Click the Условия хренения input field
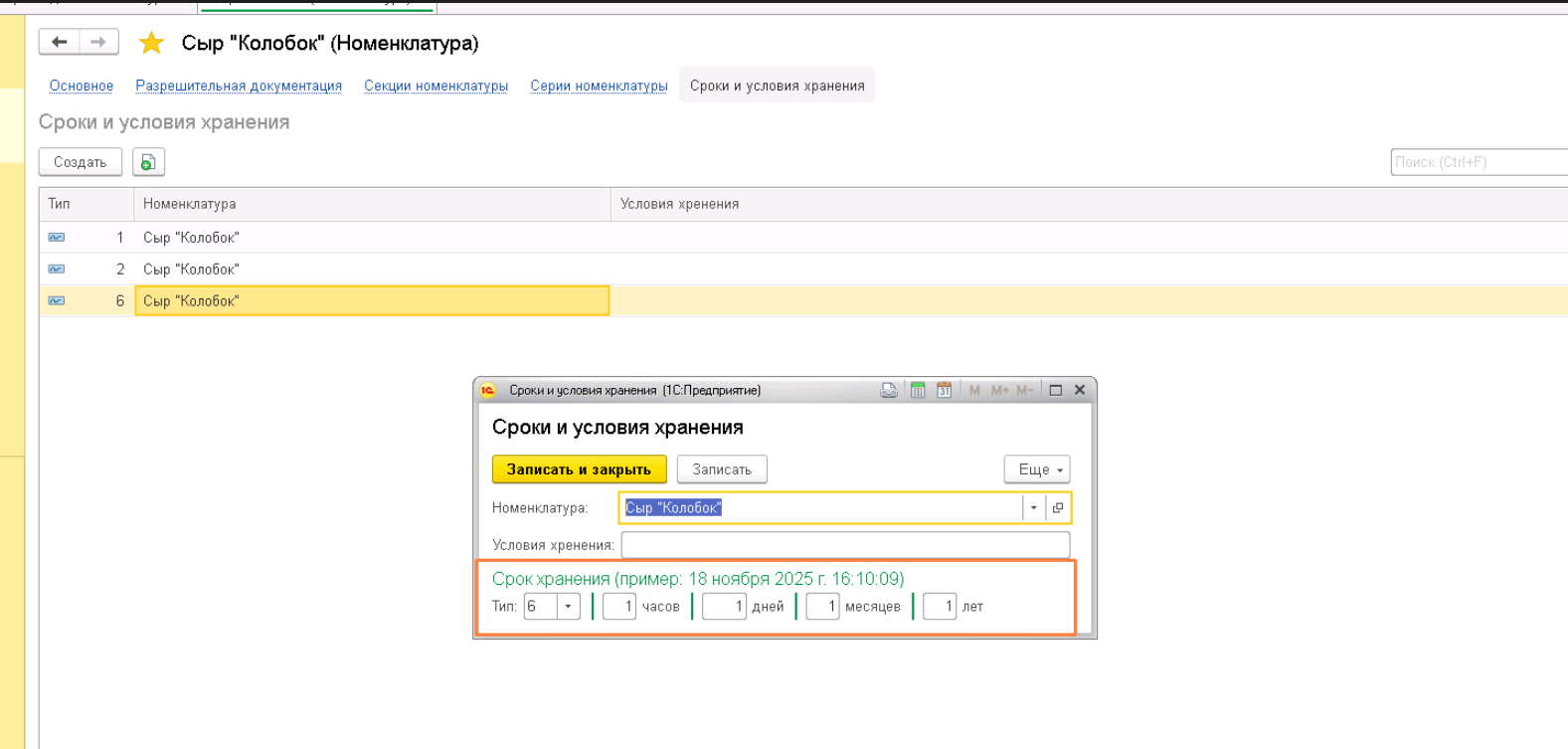The image size is (1568, 749). click(x=845, y=545)
